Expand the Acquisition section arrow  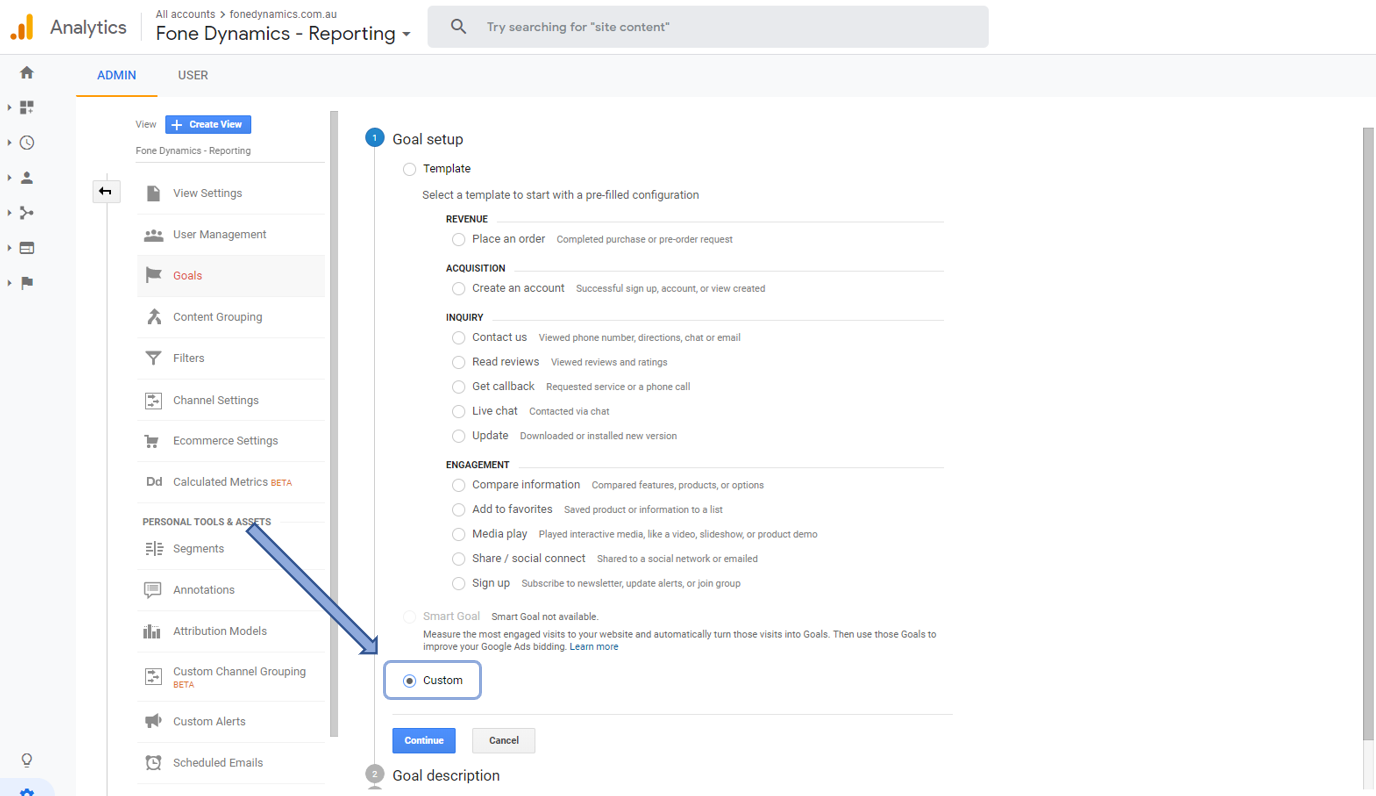[x=9, y=213]
